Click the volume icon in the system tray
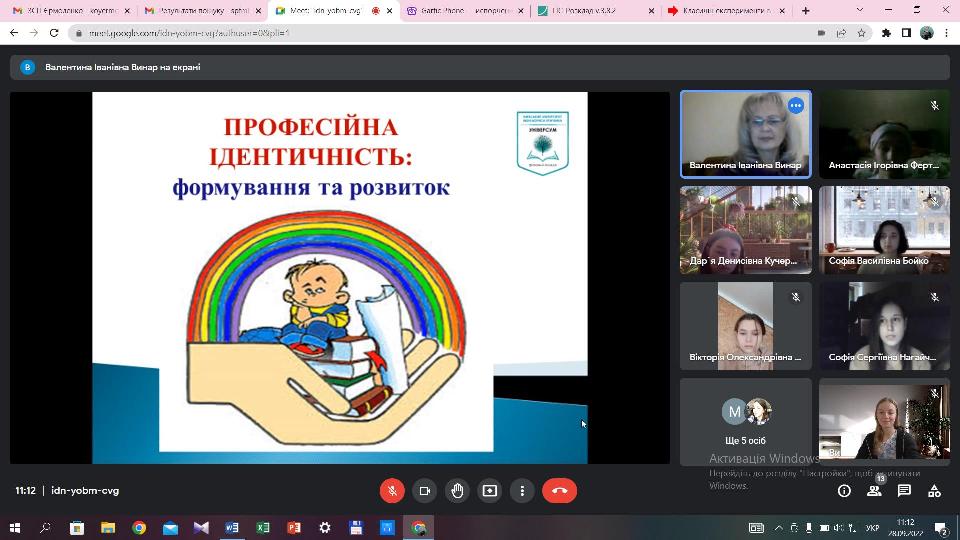Screen dimensions: 960x540 pos(838,528)
